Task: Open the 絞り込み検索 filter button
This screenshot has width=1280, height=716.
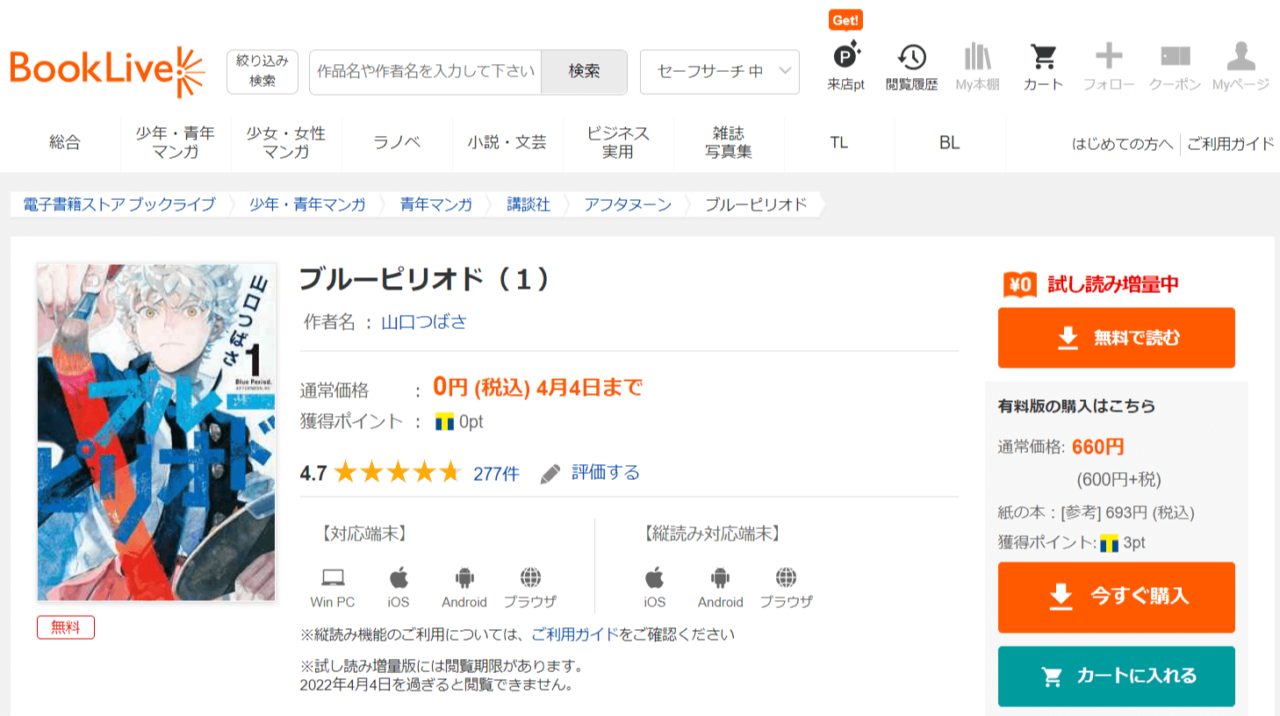Action: click(262, 72)
